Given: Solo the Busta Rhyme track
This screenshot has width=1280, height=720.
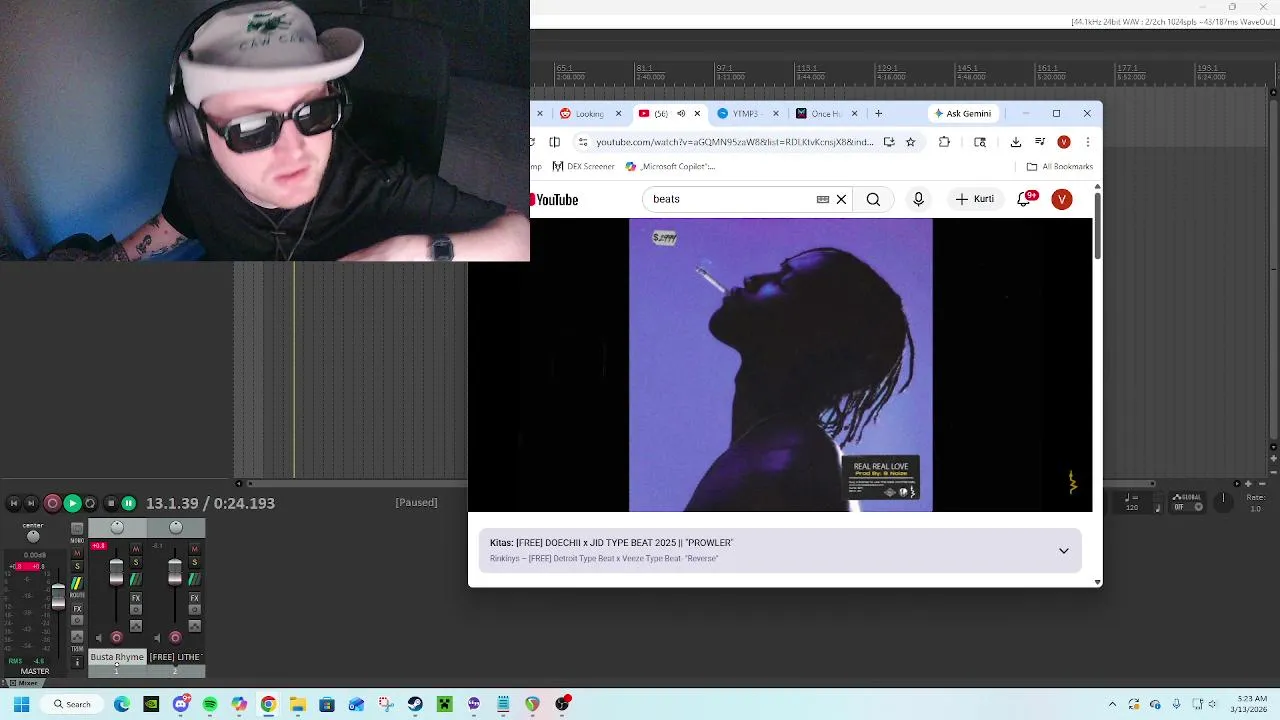Looking at the screenshot, I should [136, 562].
